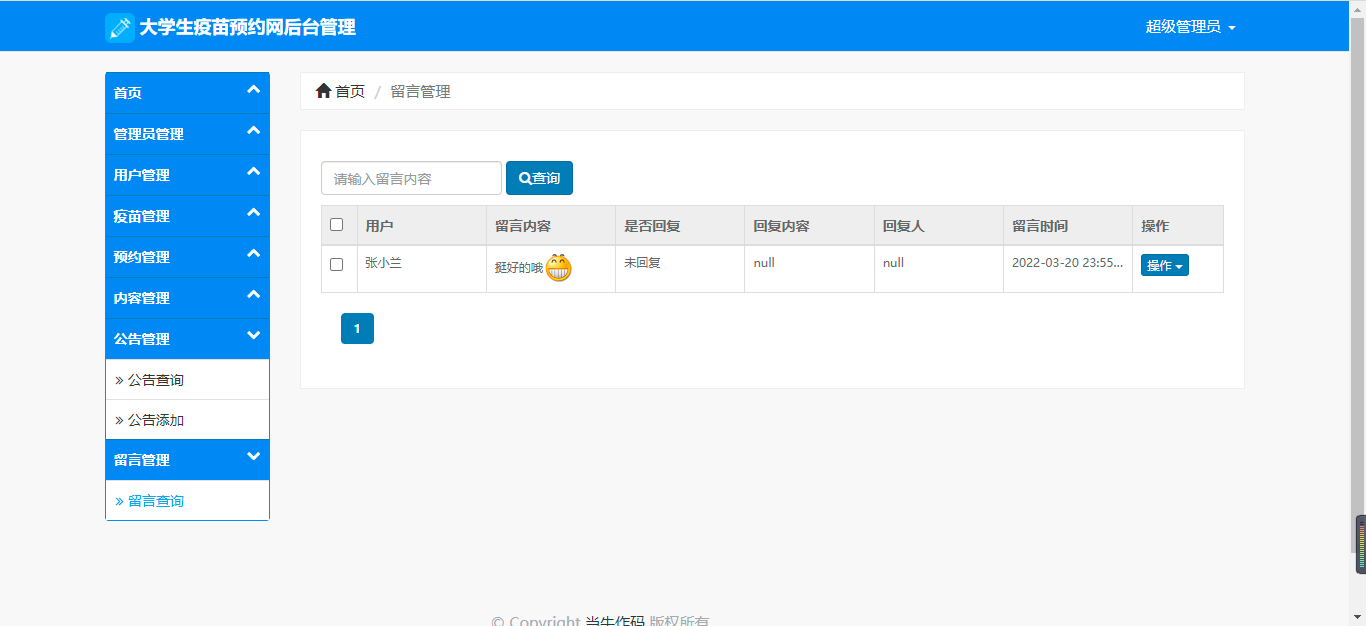Collapse the 公告管理 chevron

pyautogui.click(x=253, y=336)
